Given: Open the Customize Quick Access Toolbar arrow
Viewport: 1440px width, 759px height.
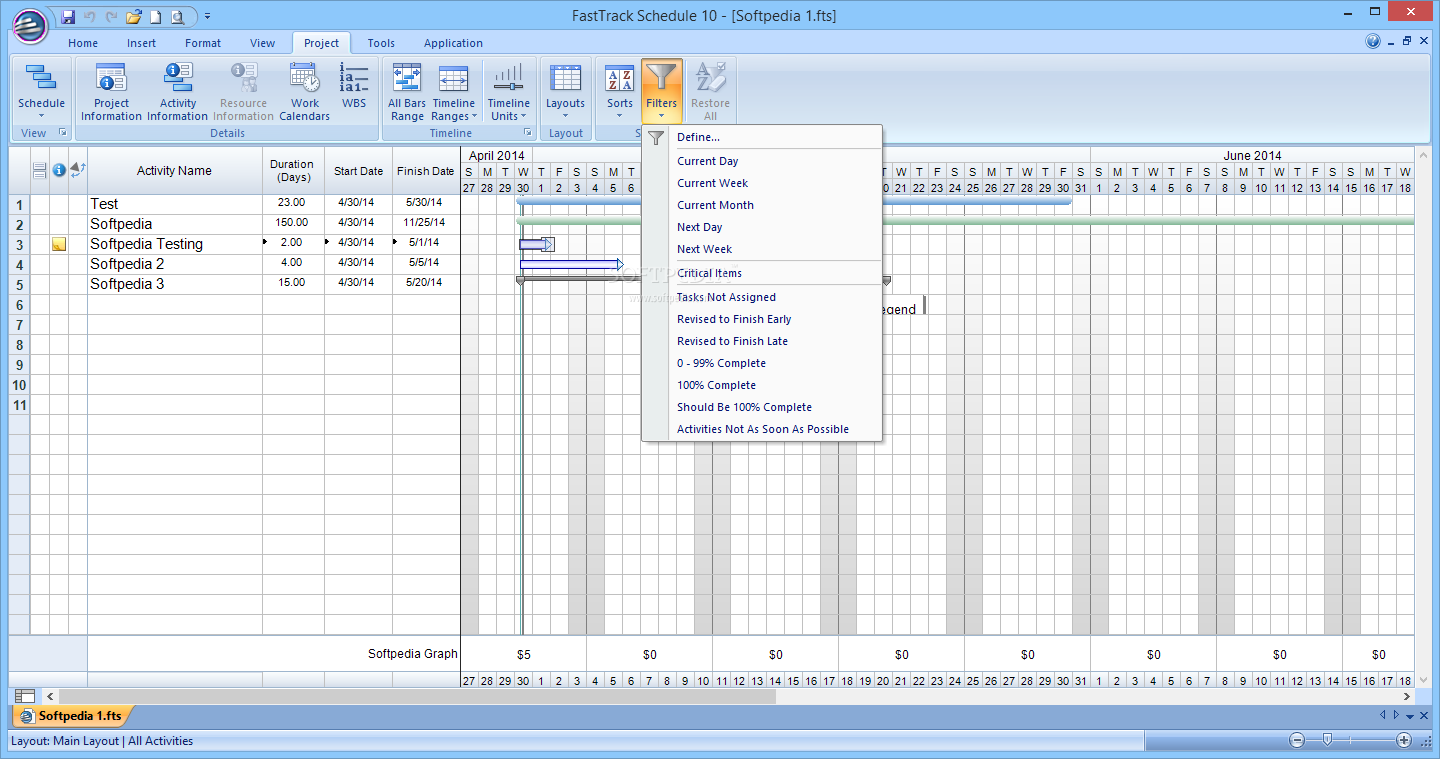Looking at the screenshot, I should tap(207, 16).
